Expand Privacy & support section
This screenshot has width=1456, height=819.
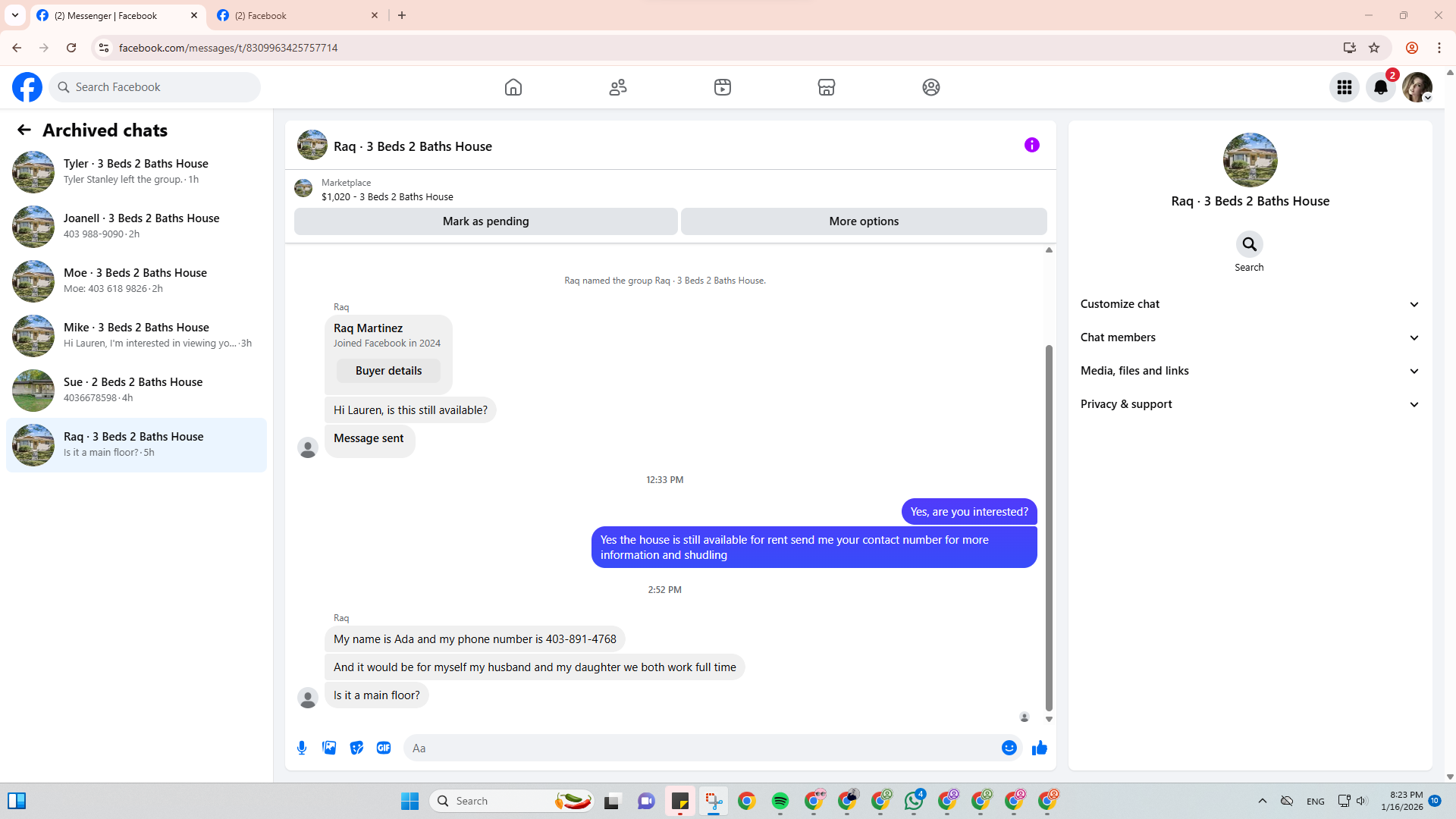pos(1249,404)
